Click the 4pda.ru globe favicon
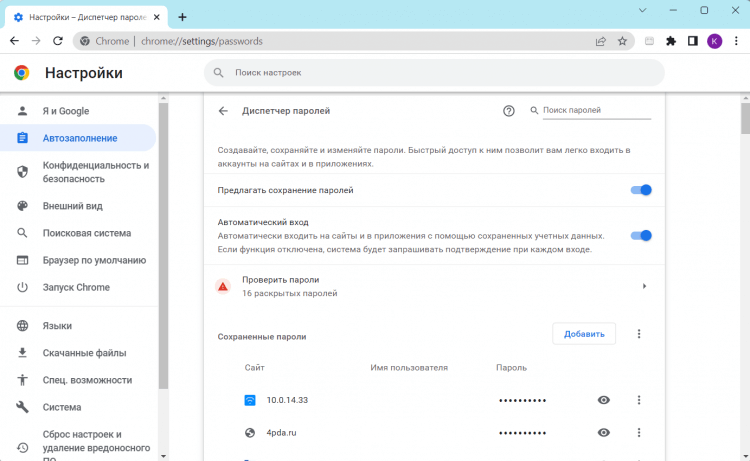This screenshot has width=750, height=461. click(250, 432)
